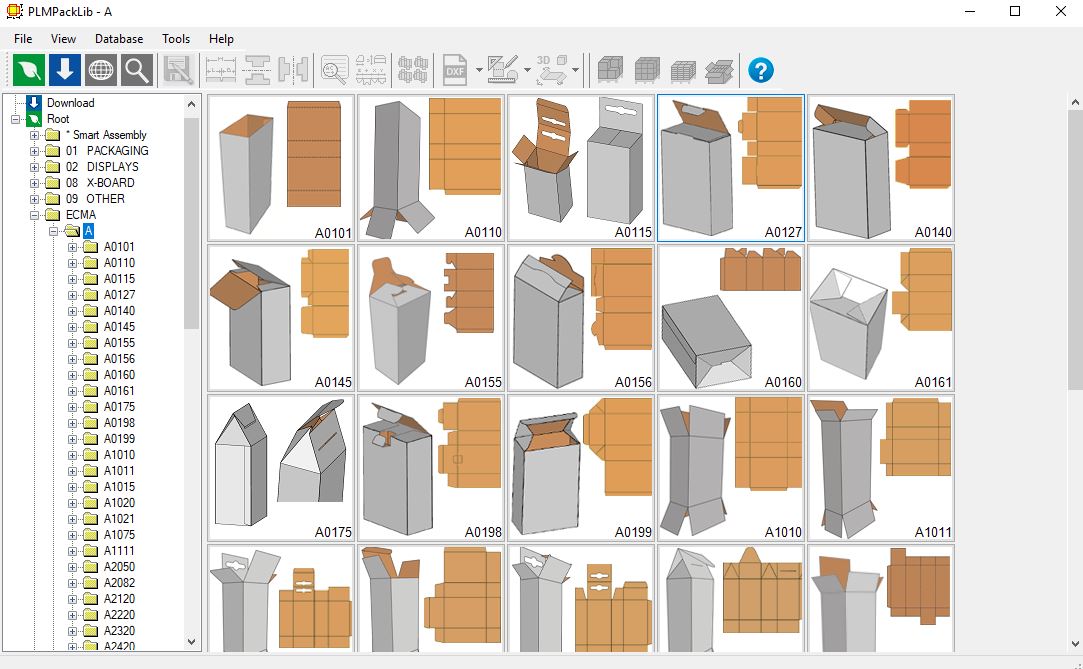The height and width of the screenshot is (669, 1083).
Task: Click the I-beam shaped toolbar icon
Action: click(257, 70)
